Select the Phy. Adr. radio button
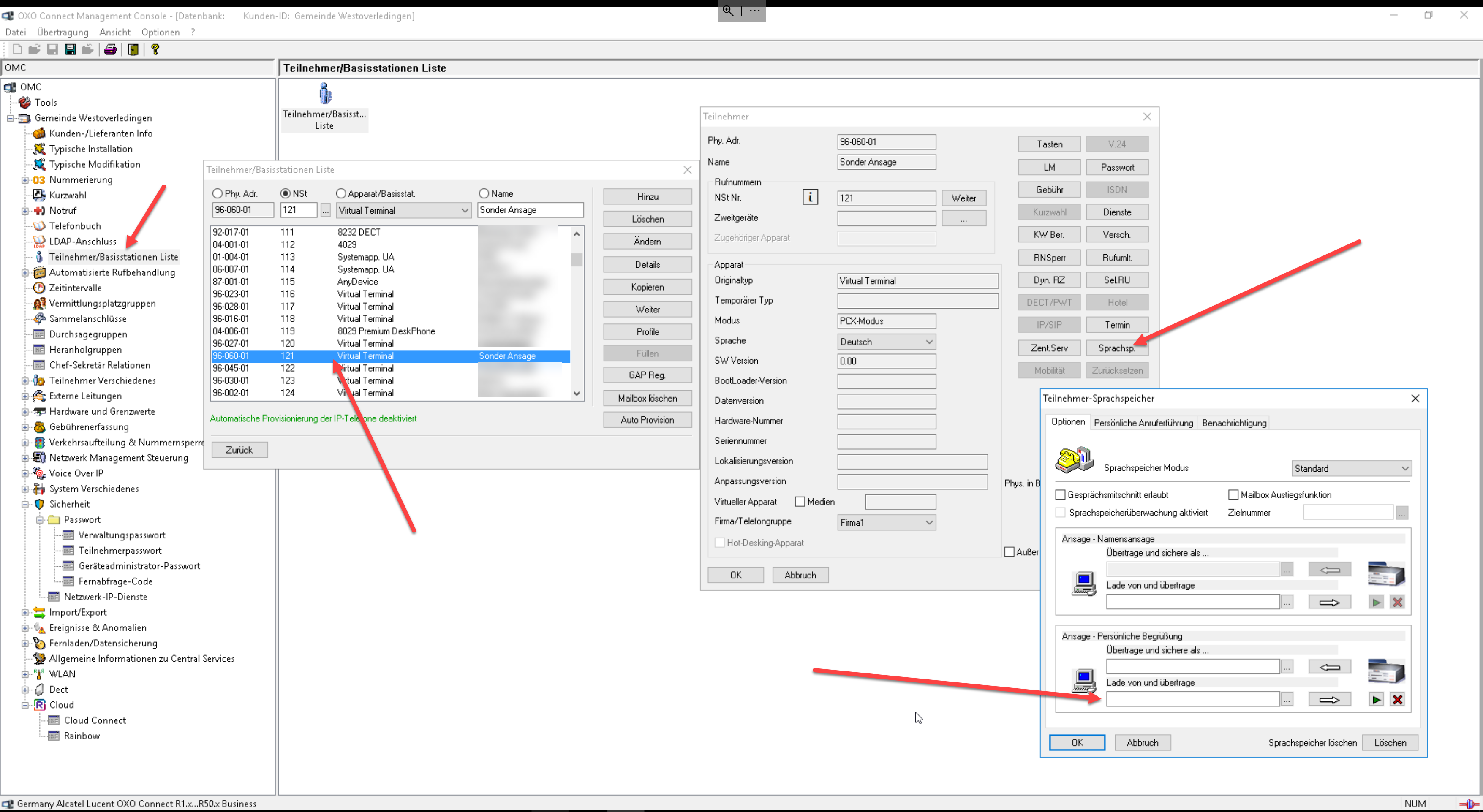This screenshot has width=1483, height=812. pyautogui.click(x=218, y=194)
